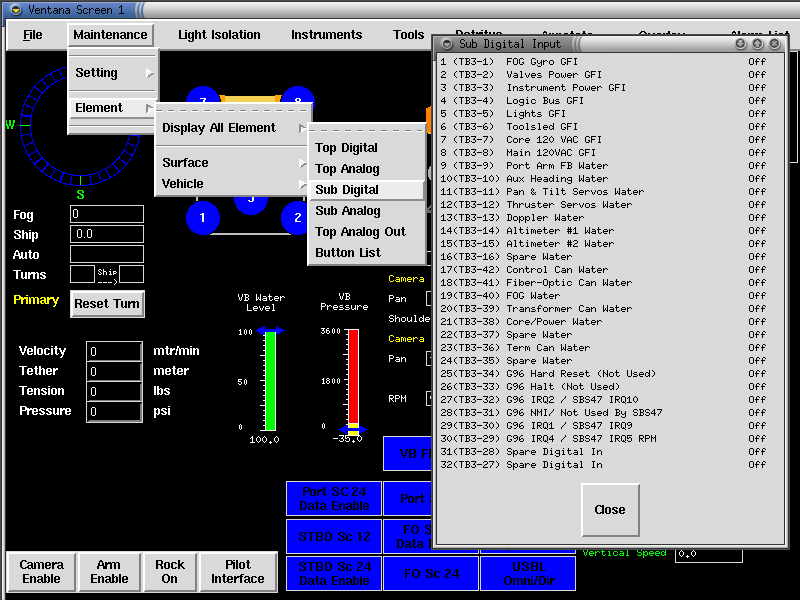
Task: Click the VB Pressure red gauge
Action: point(353,379)
